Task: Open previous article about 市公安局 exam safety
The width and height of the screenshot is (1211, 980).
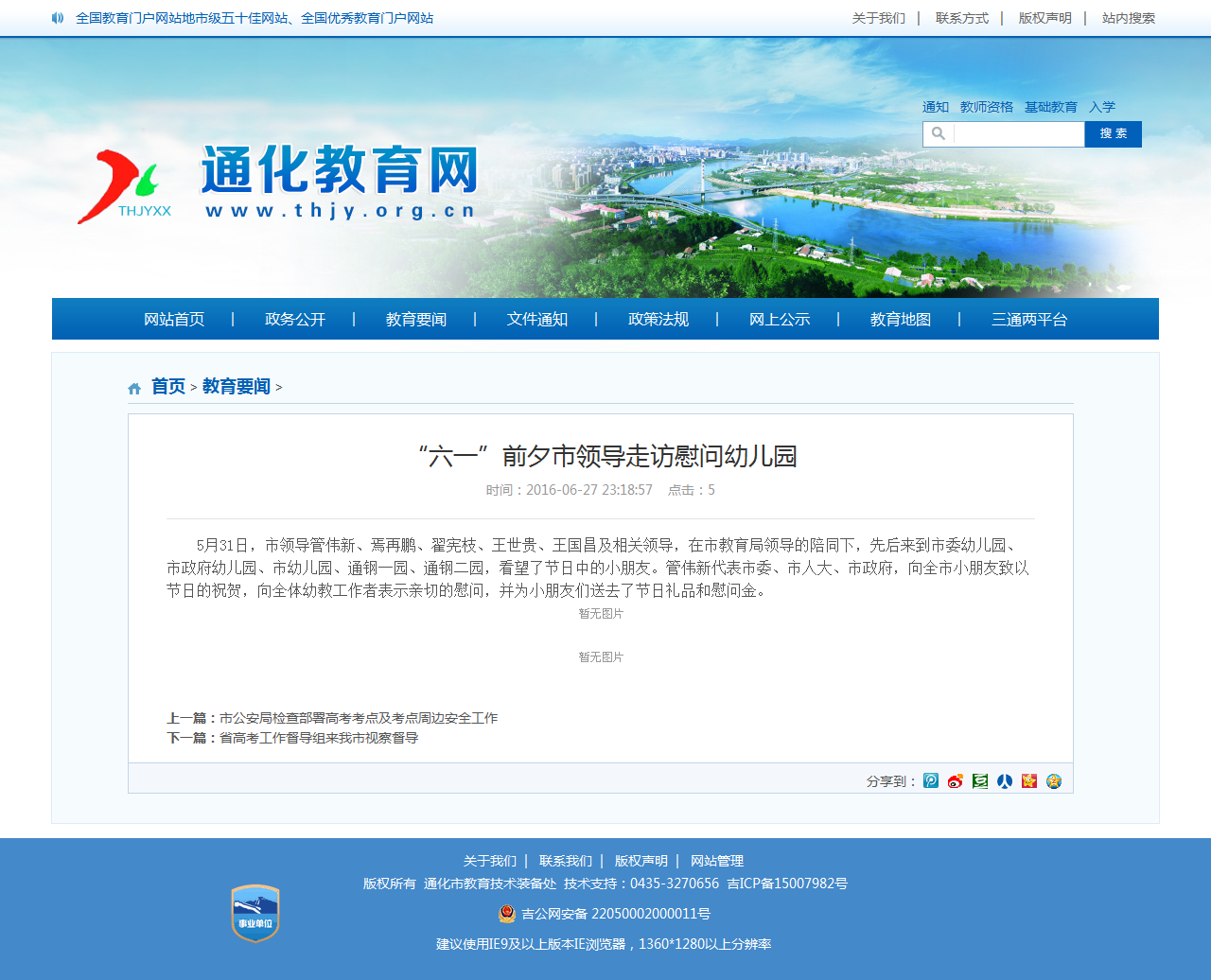Action: pyautogui.click(x=358, y=718)
